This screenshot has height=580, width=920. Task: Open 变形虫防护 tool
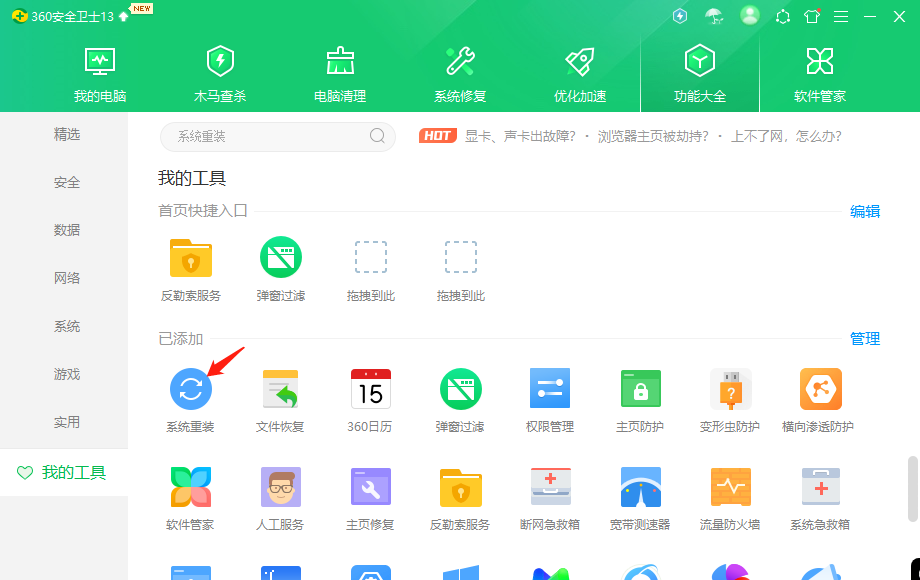pos(730,389)
